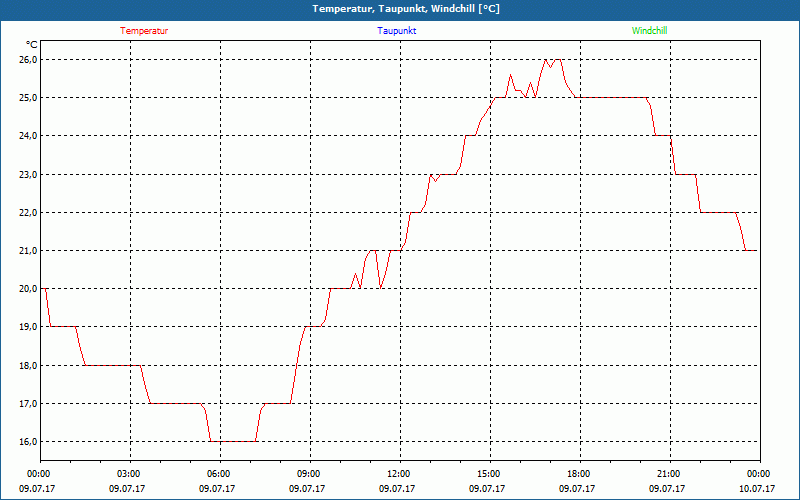The height and width of the screenshot is (500, 800).
Task: Click the '09.07.17' date under 21:00
Action: click(667, 488)
